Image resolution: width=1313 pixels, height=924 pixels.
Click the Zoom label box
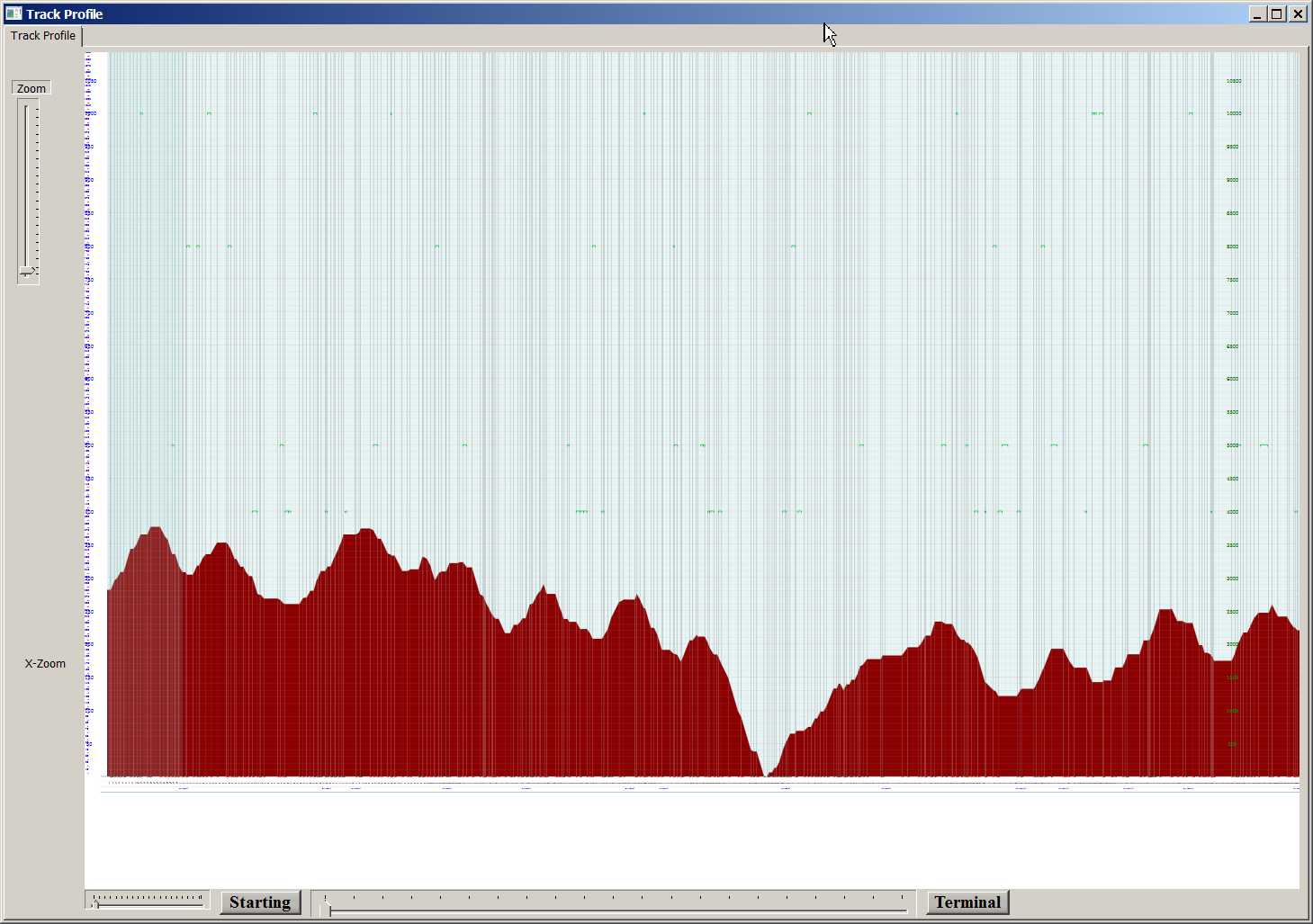(x=31, y=88)
